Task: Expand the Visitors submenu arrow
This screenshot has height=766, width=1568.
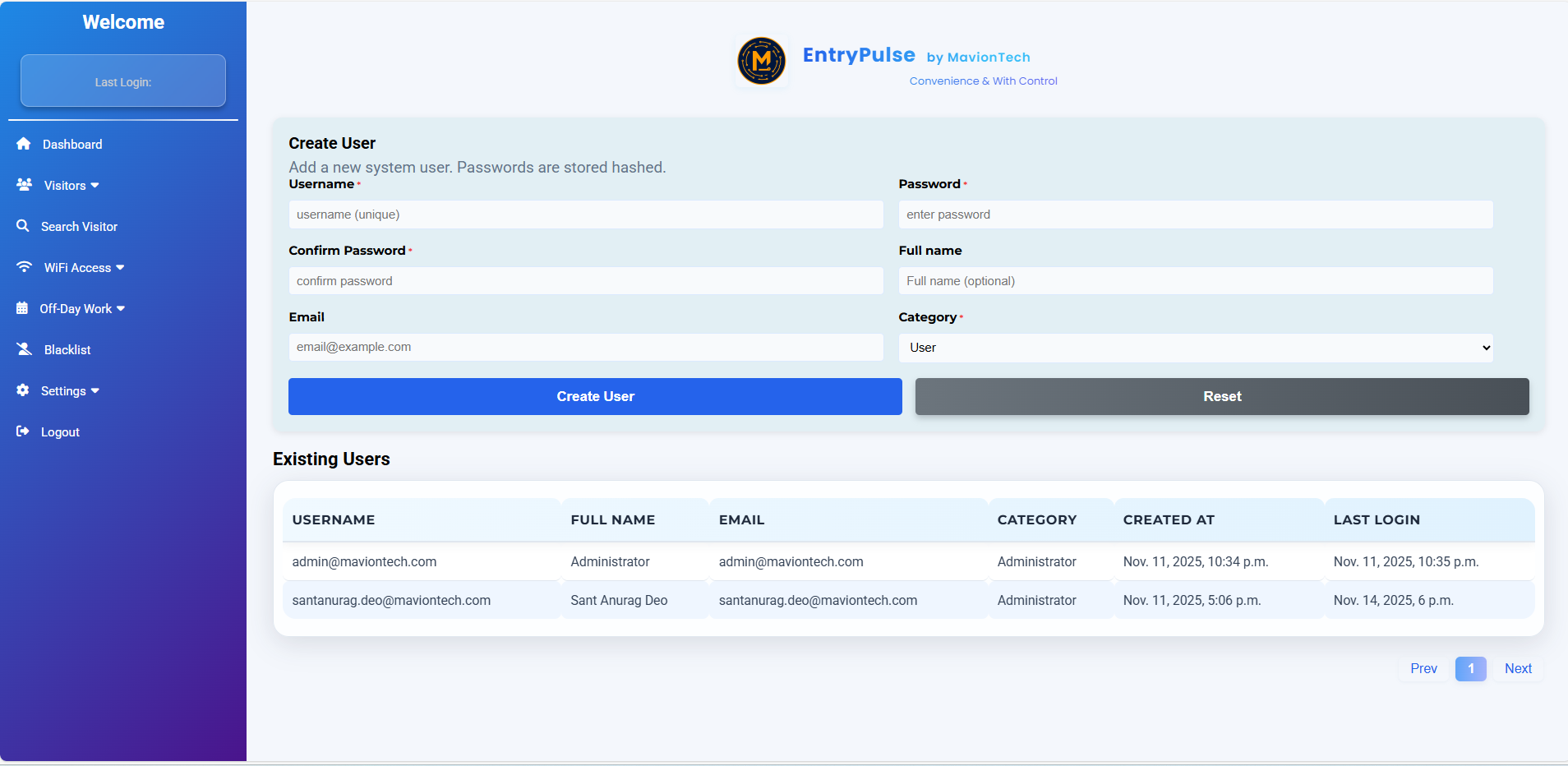Action: click(95, 185)
